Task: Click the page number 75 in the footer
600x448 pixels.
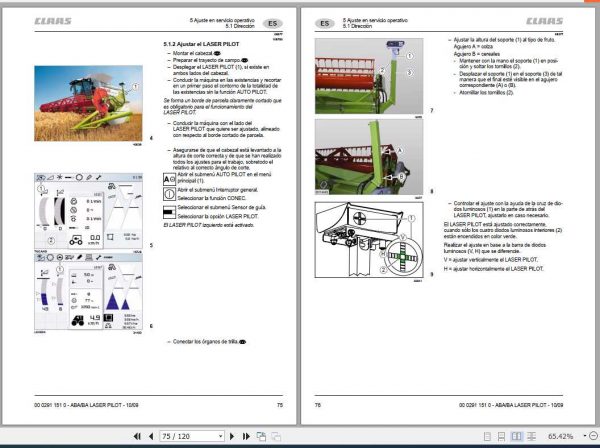Action: [280, 405]
